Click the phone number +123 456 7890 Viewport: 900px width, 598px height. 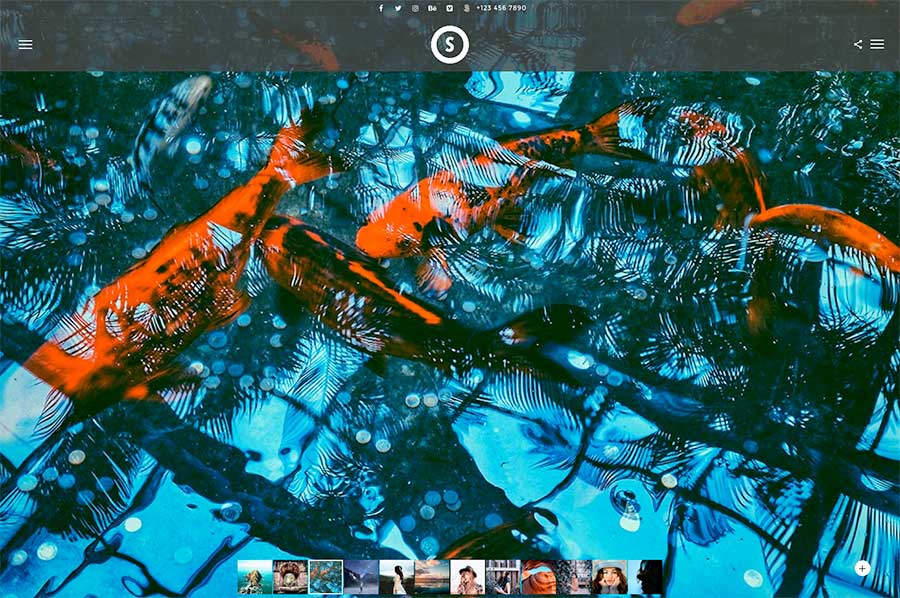tap(501, 8)
